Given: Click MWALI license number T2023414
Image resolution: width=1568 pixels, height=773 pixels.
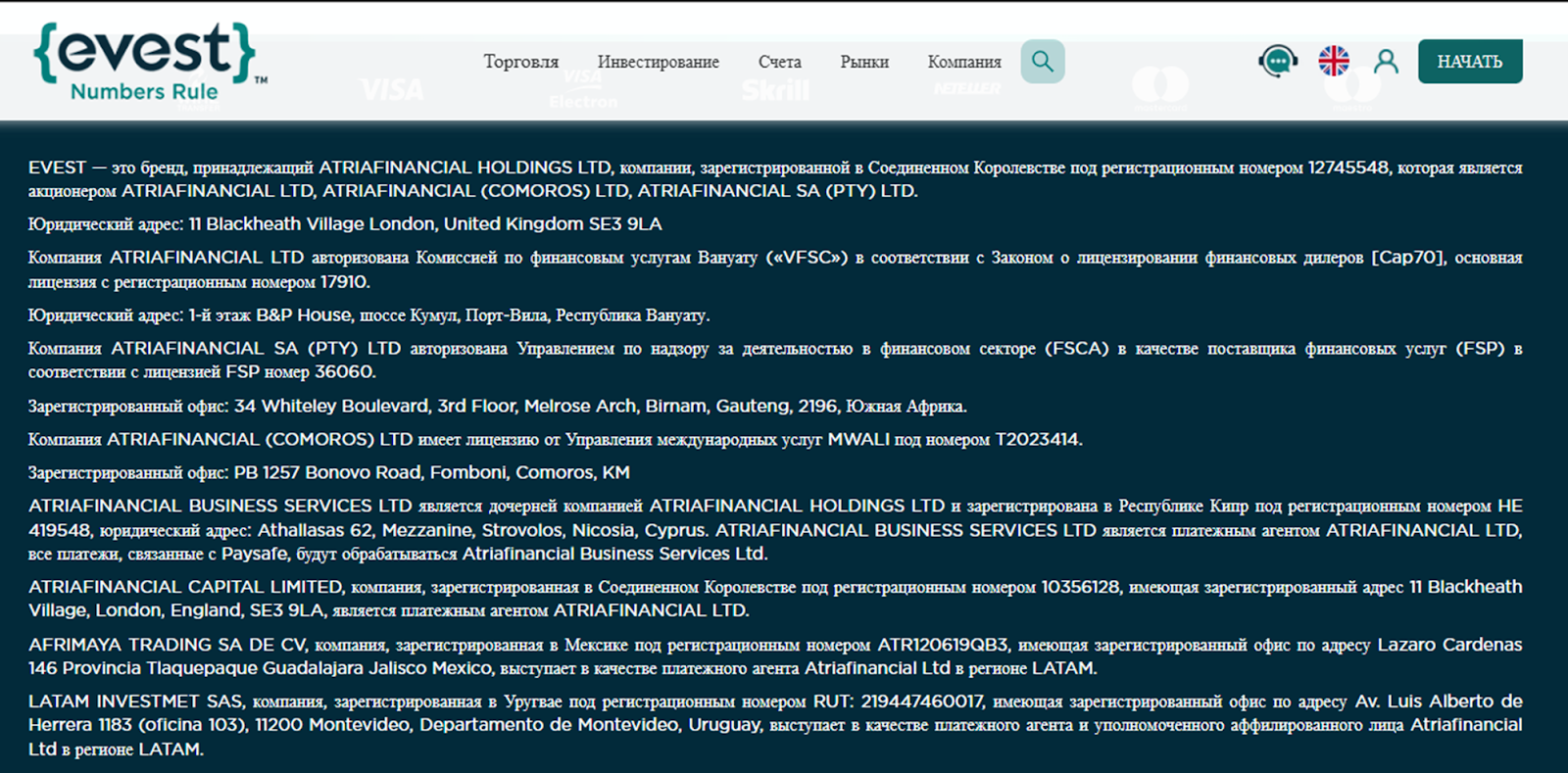Looking at the screenshot, I should [1038, 440].
